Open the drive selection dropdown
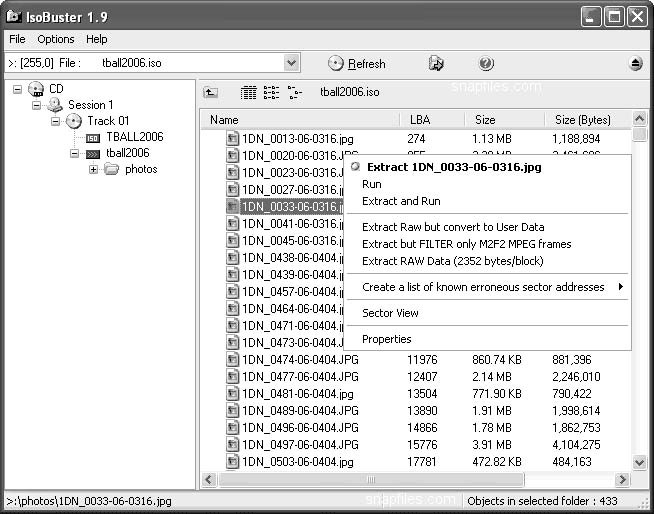 (x=291, y=63)
